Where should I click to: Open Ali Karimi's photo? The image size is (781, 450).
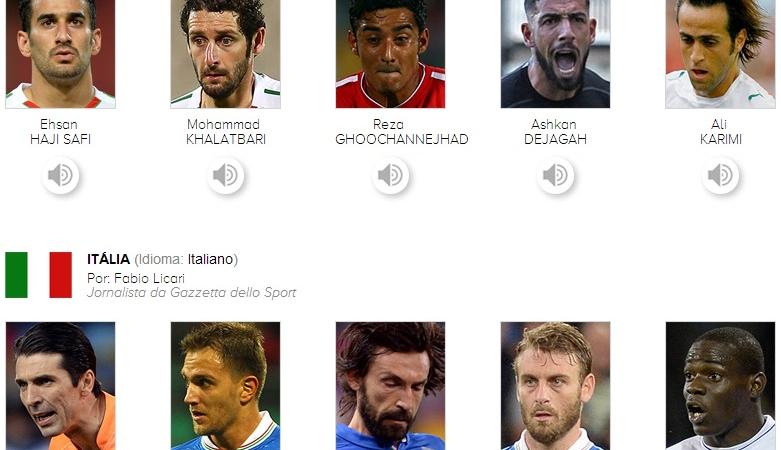(x=720, y=54)
